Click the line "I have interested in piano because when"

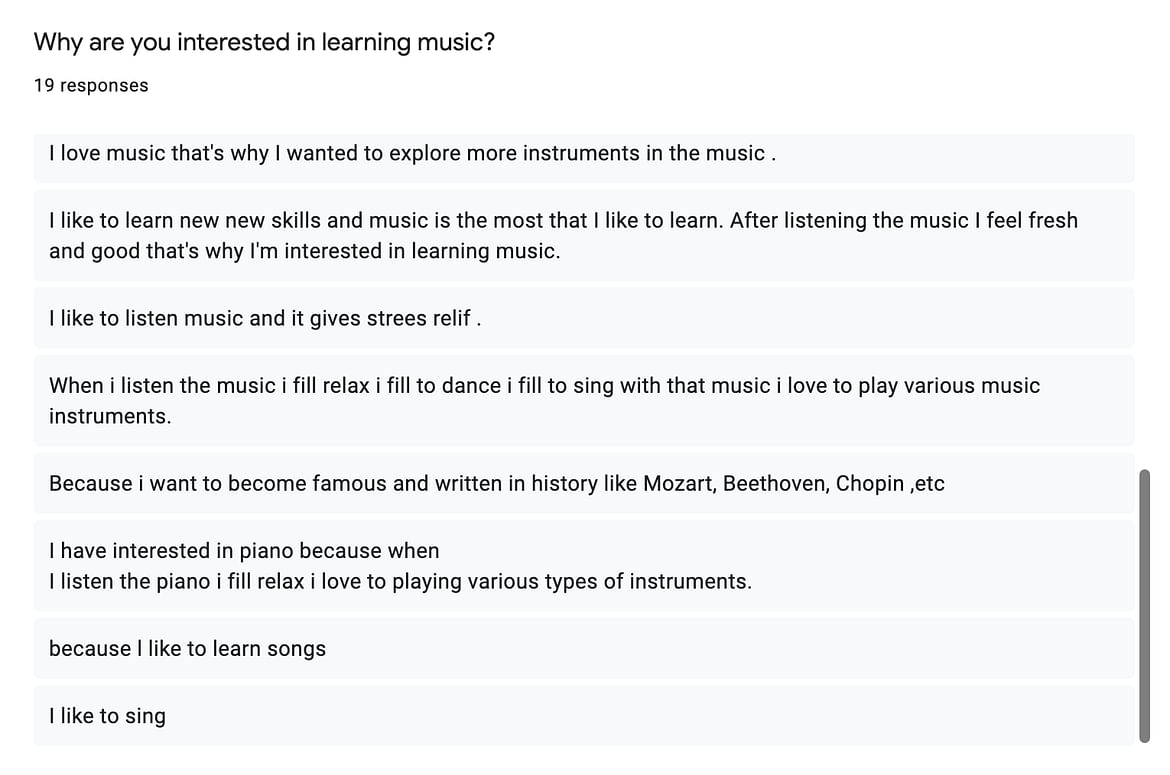coord(244,550)
